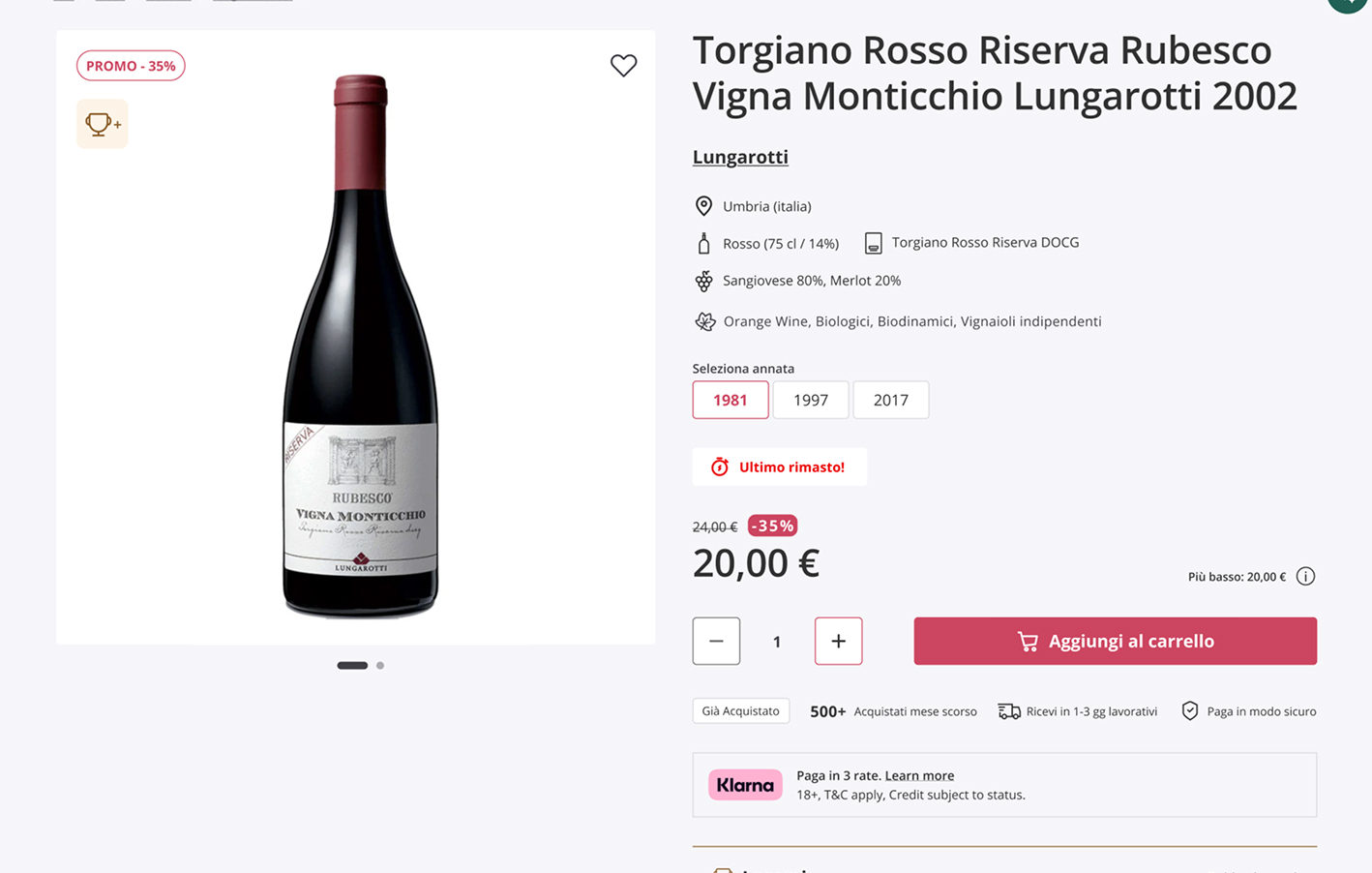Decrease quantity with the minus button
The image size is (1372, 873).
(x=716, y=641)
